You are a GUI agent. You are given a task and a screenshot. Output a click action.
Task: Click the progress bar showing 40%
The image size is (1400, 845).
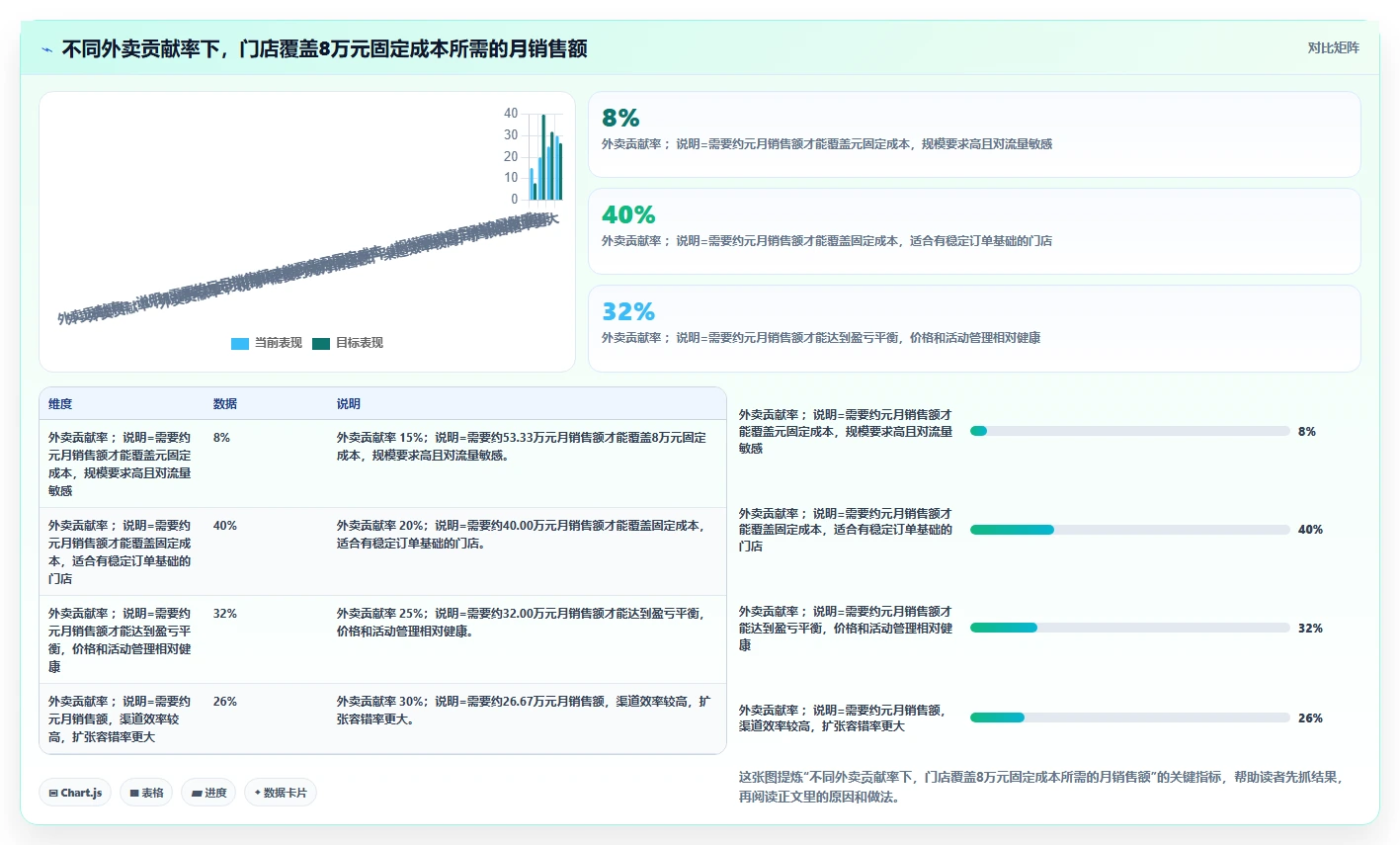1130,530
